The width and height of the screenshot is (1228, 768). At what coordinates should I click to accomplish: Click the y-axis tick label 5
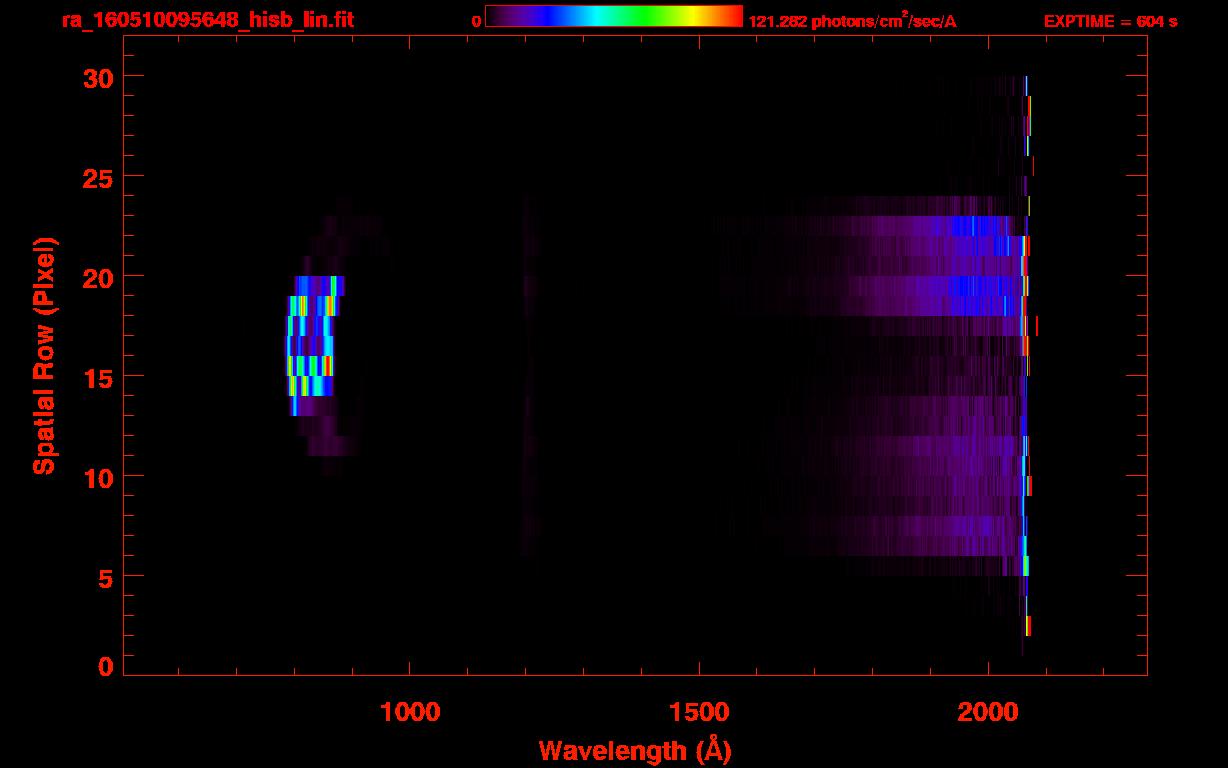105,577
